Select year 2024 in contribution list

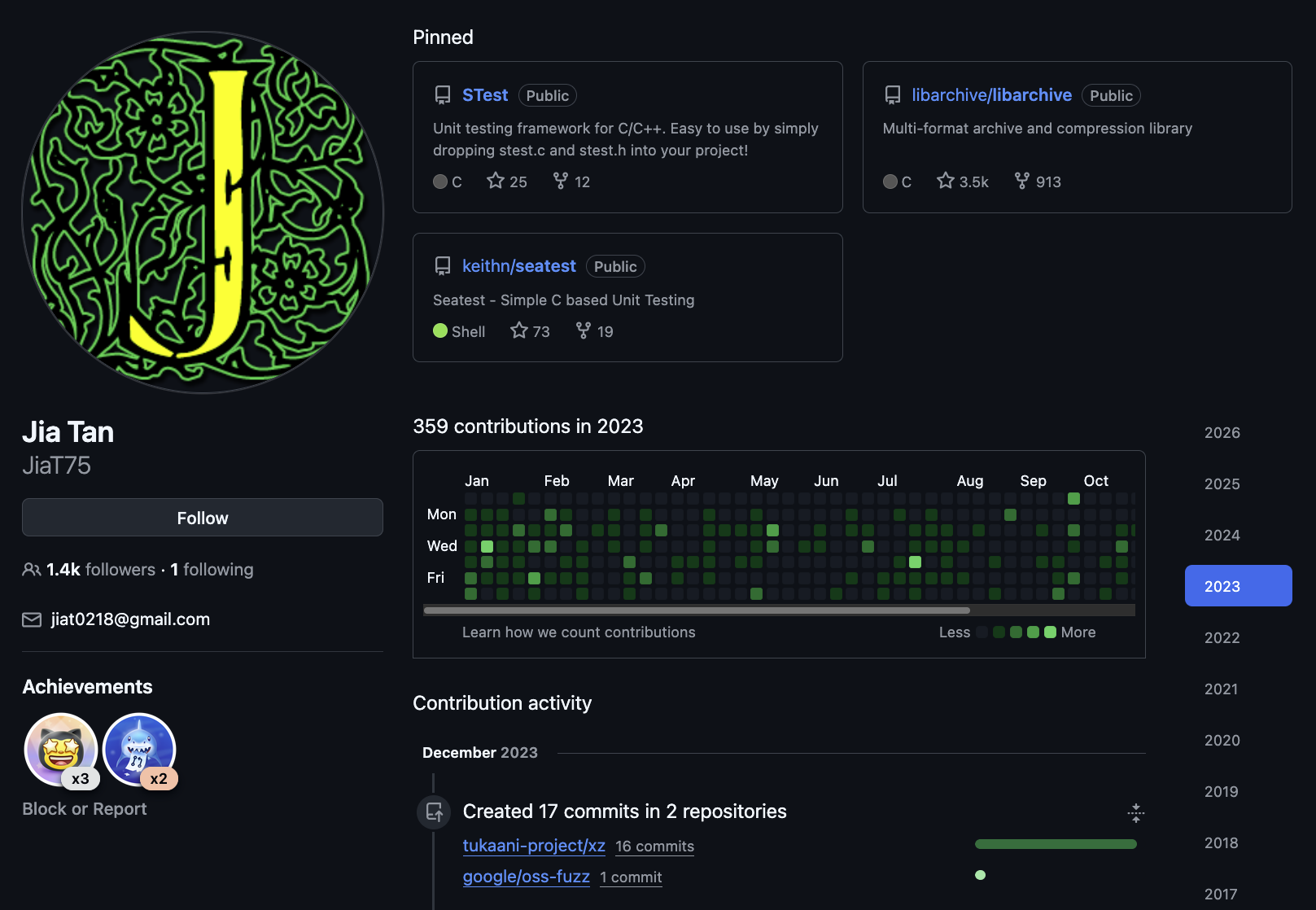(1222, 536)
